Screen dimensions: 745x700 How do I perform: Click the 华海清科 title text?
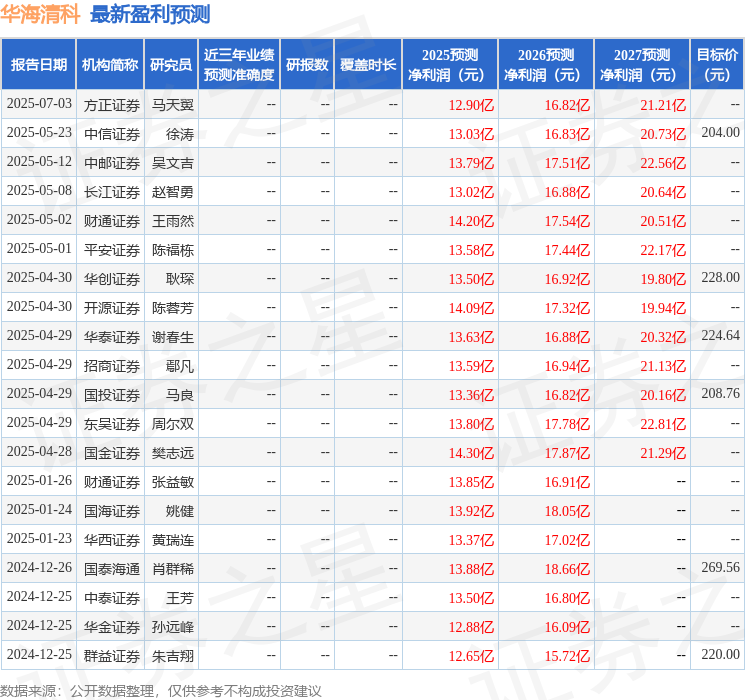(x=40, y=14)
